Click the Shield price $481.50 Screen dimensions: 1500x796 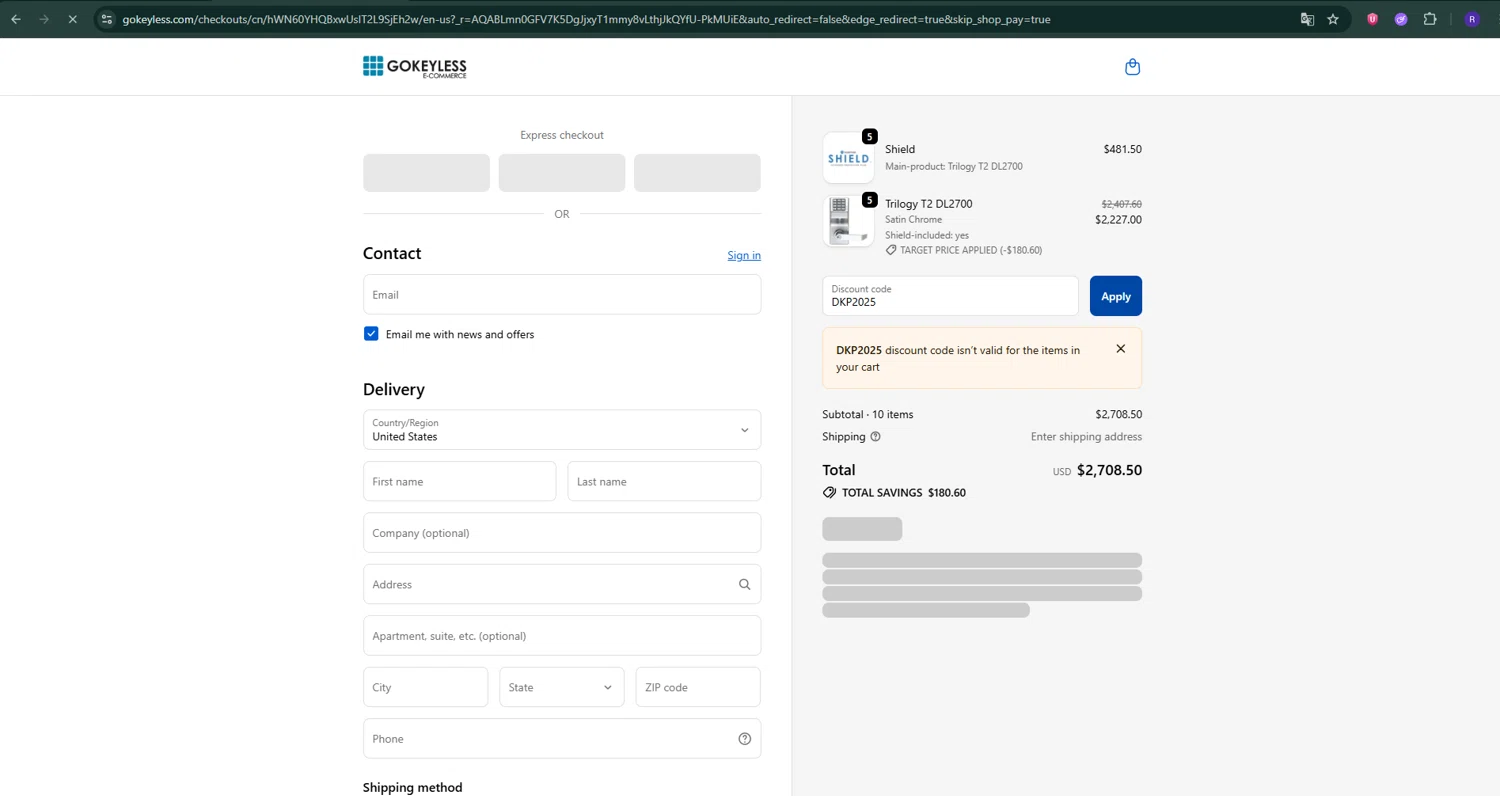coord(1122,149)
